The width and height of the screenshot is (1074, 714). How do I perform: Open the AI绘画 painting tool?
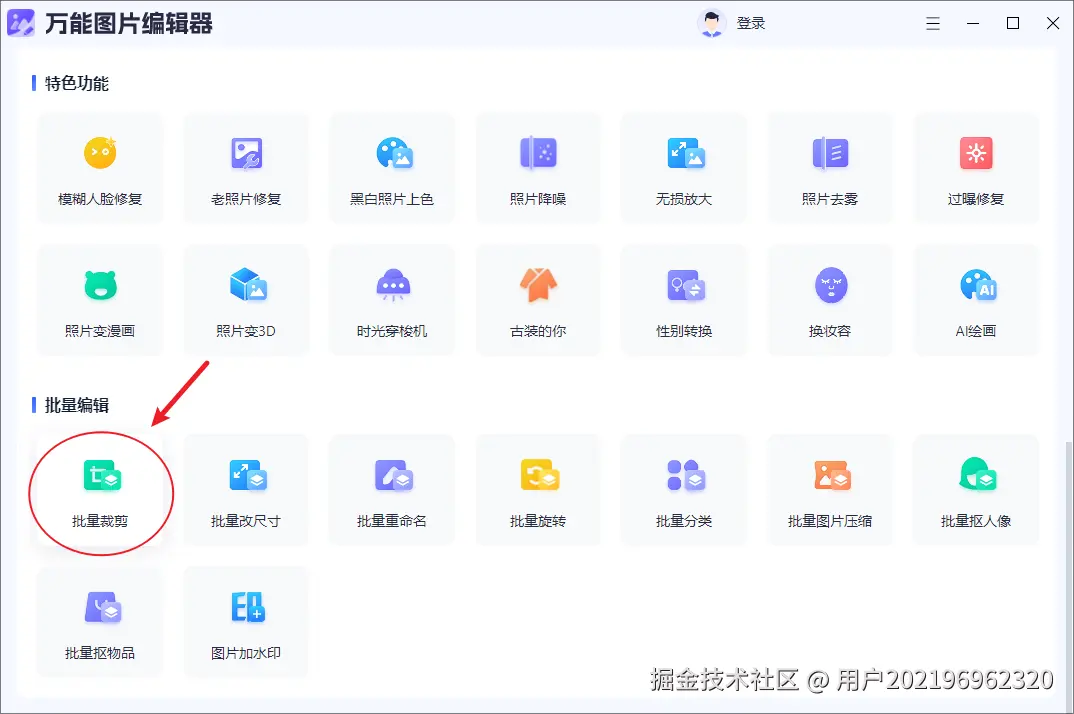click(976, 301)
